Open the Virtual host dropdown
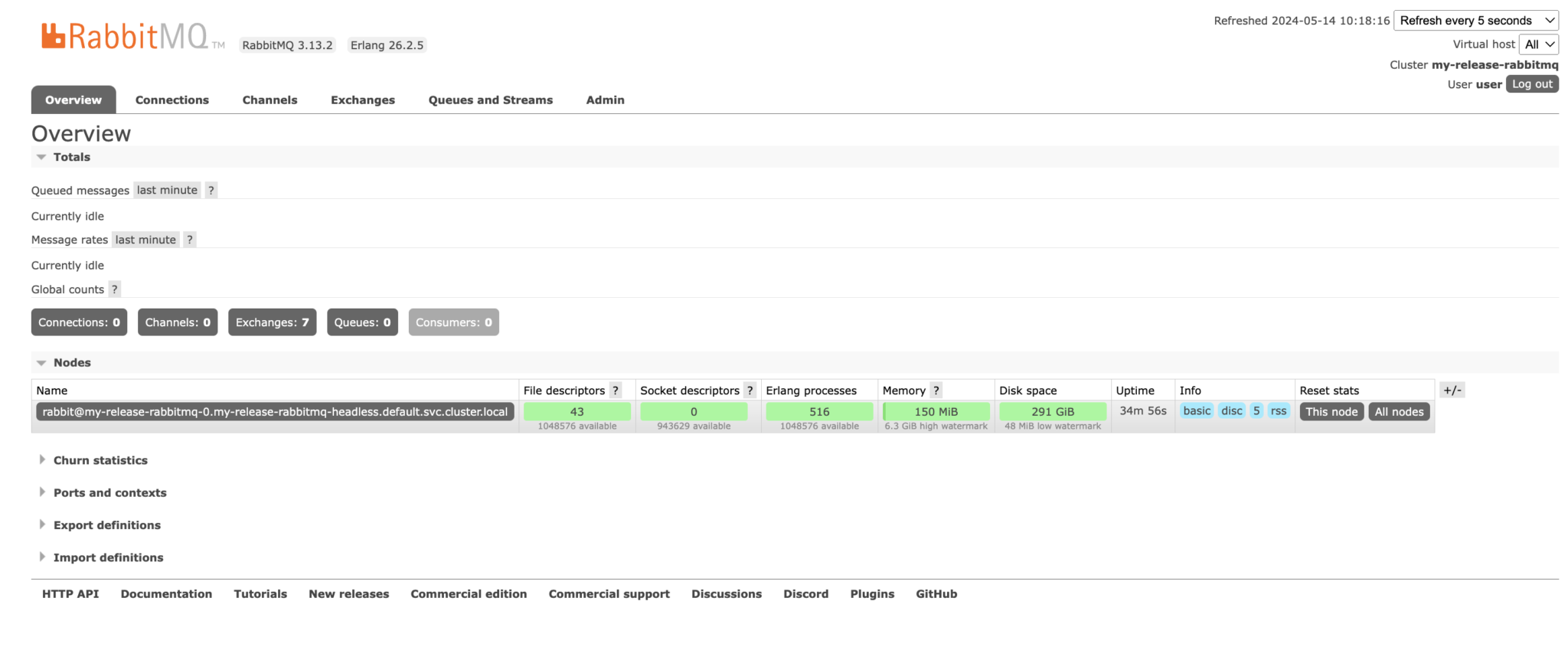 [x=1539, y=44]
